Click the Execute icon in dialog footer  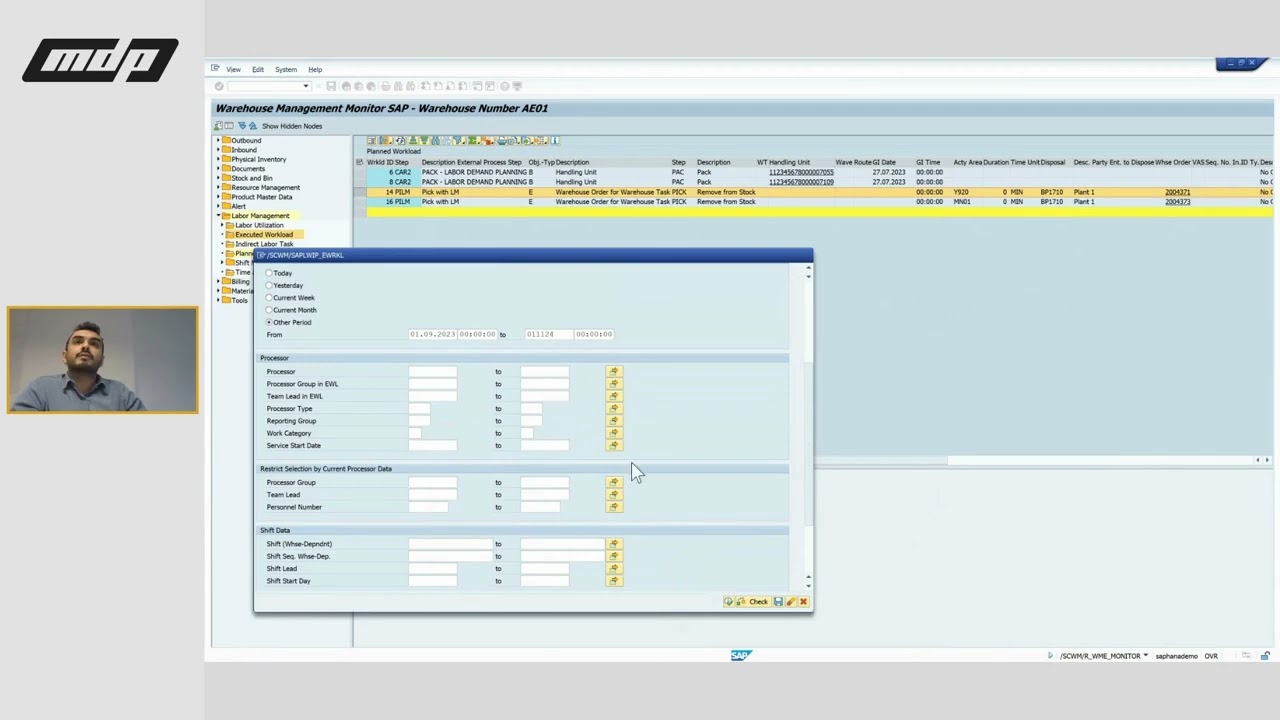(729, 602)
